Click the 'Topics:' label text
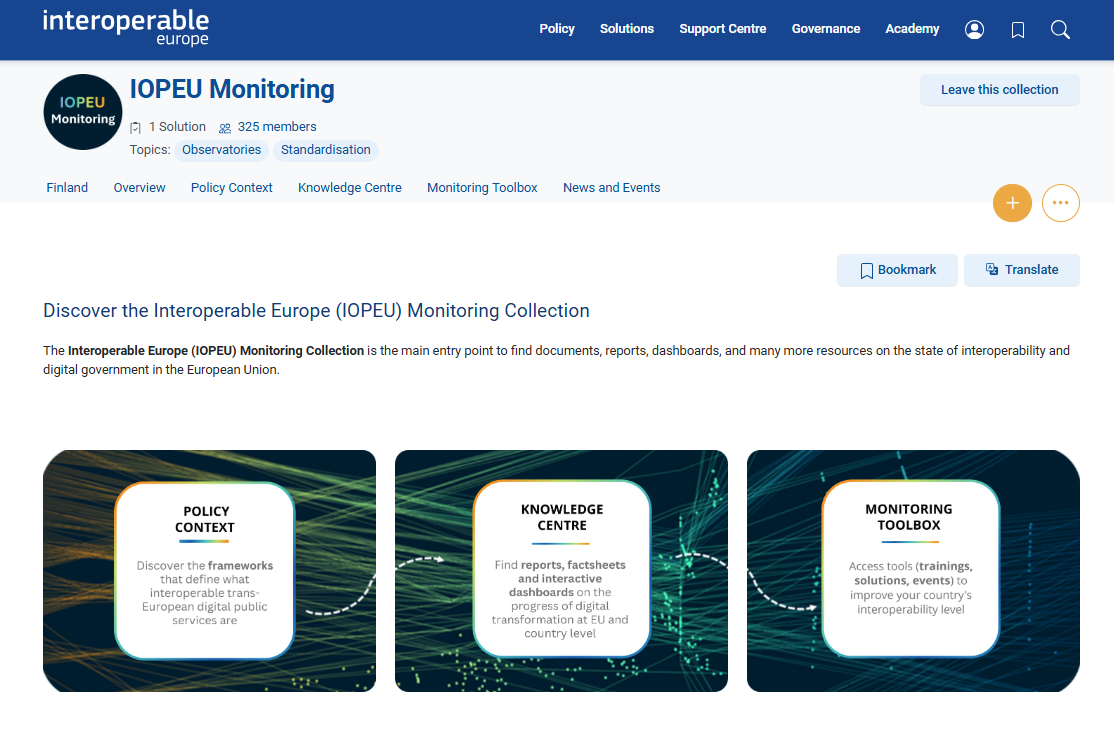 tap(150, 150)
